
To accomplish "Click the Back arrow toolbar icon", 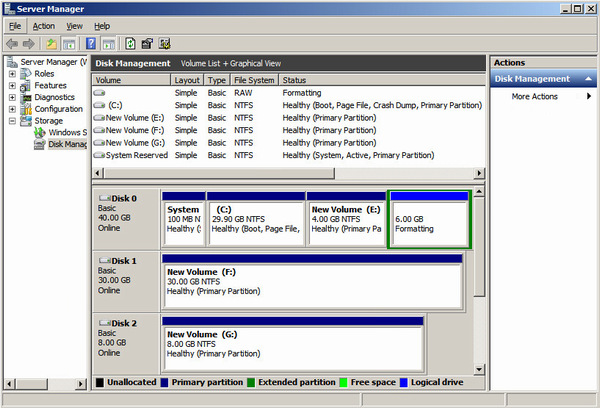I will pos(12,44).
